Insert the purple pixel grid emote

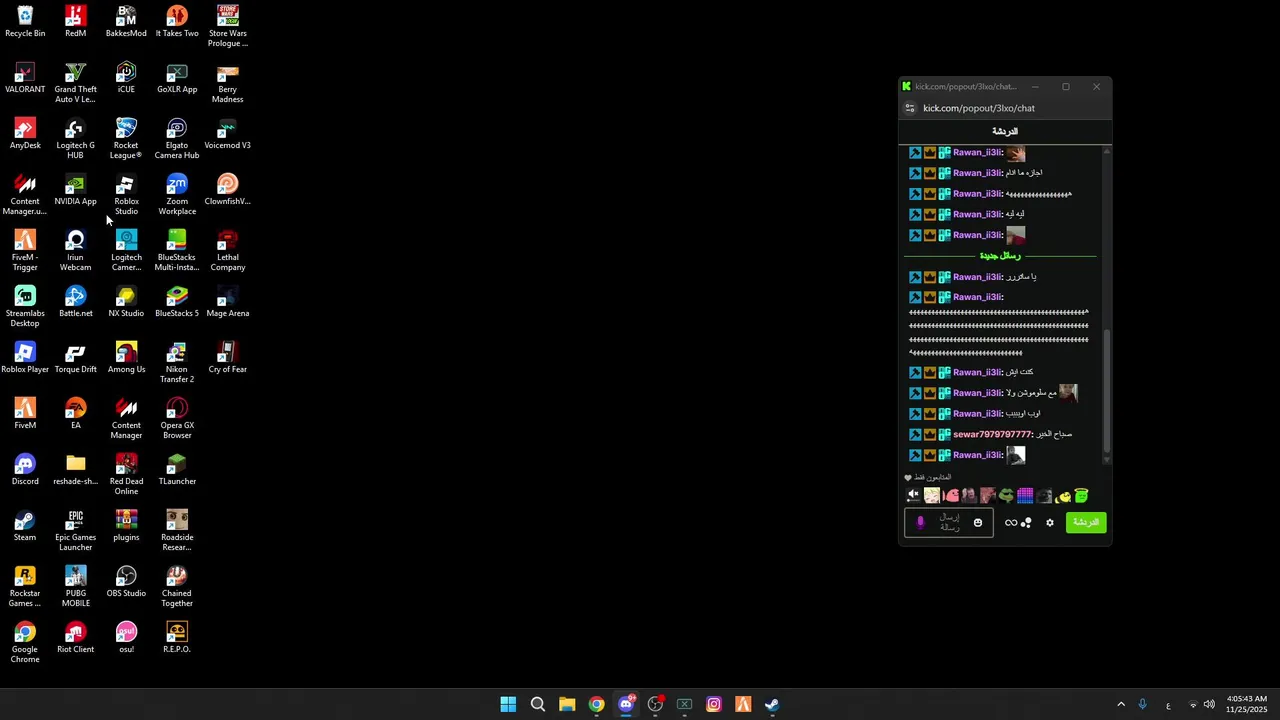[1025, 495]
